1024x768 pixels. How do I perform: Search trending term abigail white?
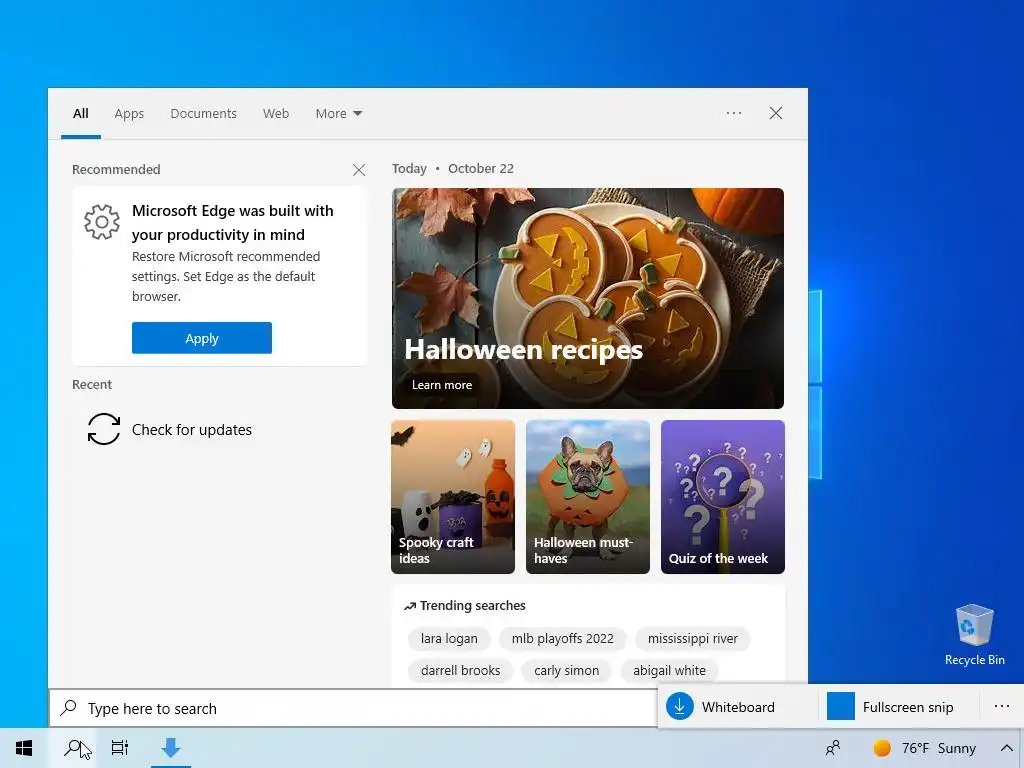[669, 670]
